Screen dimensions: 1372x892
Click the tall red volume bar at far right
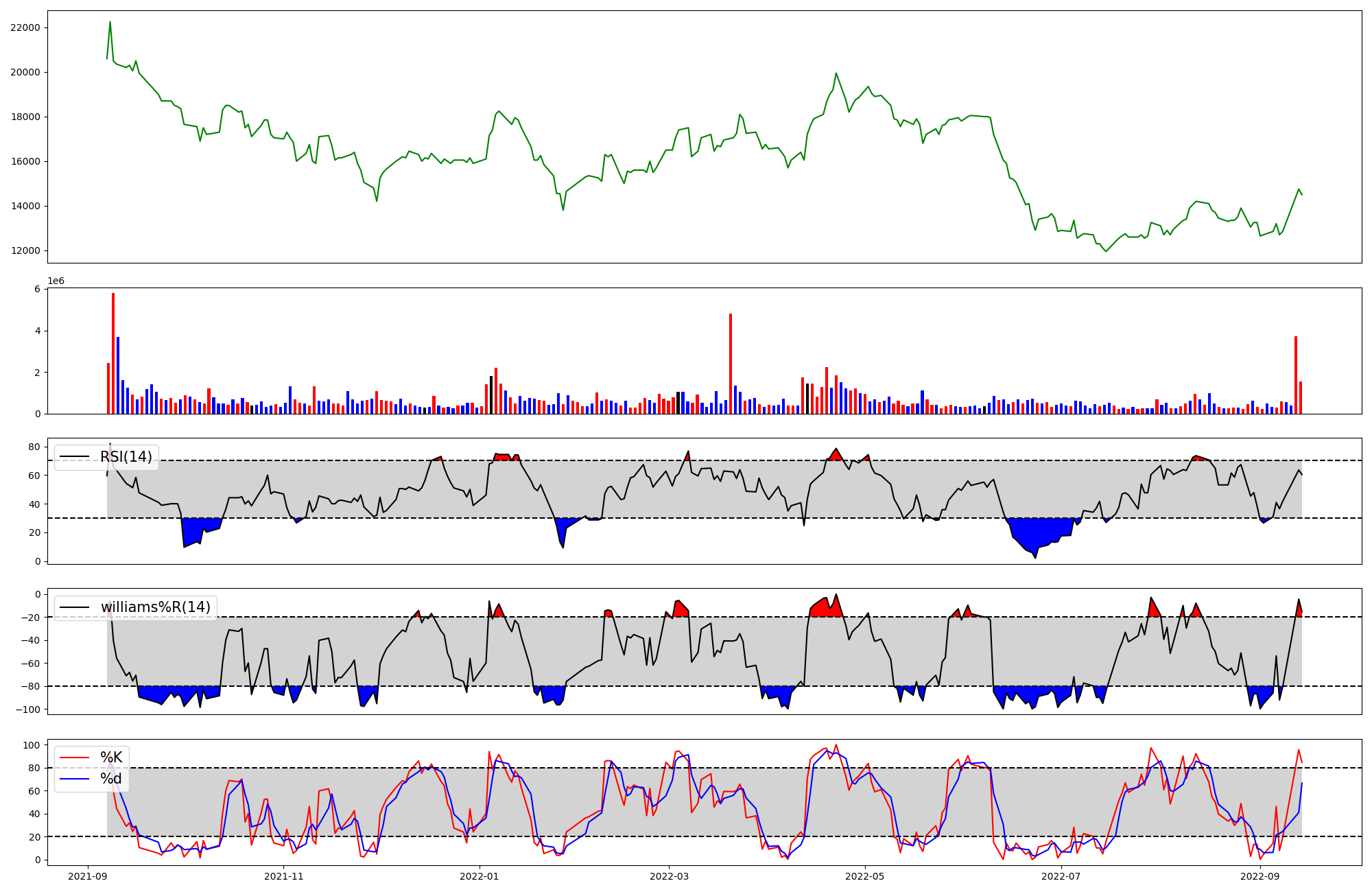(1296, 375)
